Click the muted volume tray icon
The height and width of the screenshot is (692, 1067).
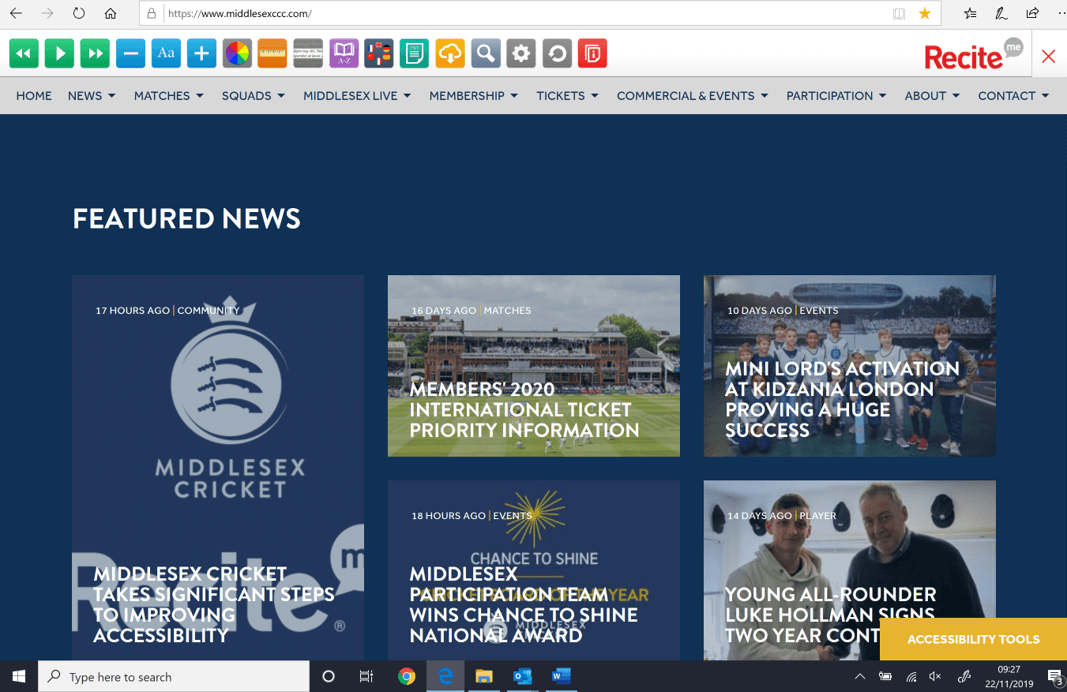(935, 676)
